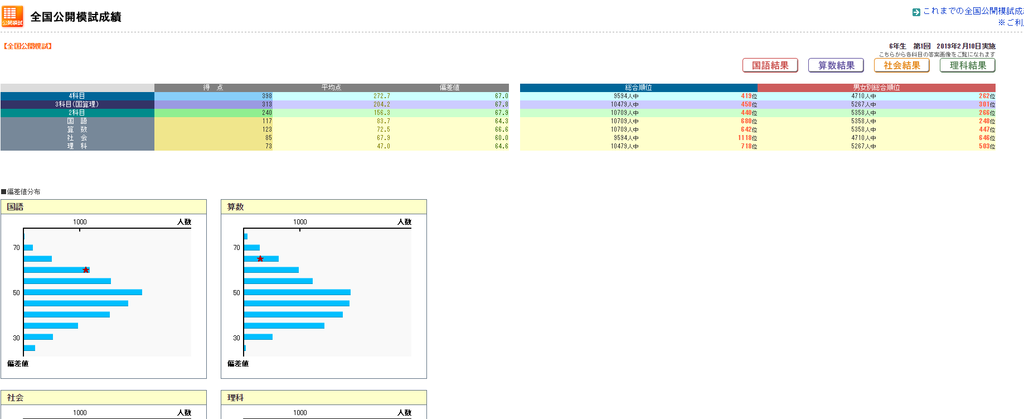Open the 理科結果 button
The width and height of the screenshot is (1024, 419).
tap(968, 65)
